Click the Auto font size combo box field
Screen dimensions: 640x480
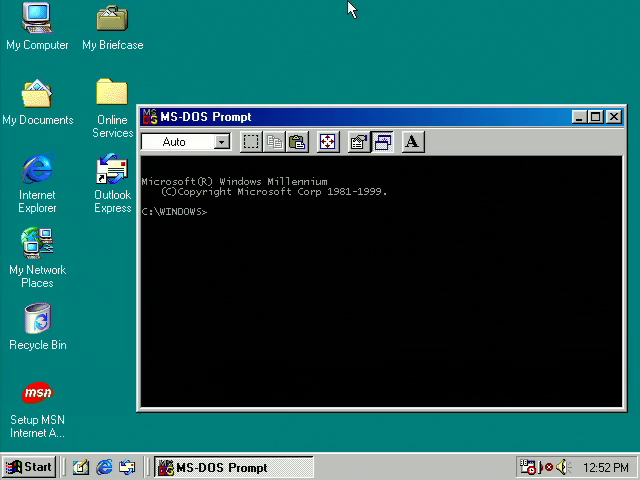pos(186,142)
